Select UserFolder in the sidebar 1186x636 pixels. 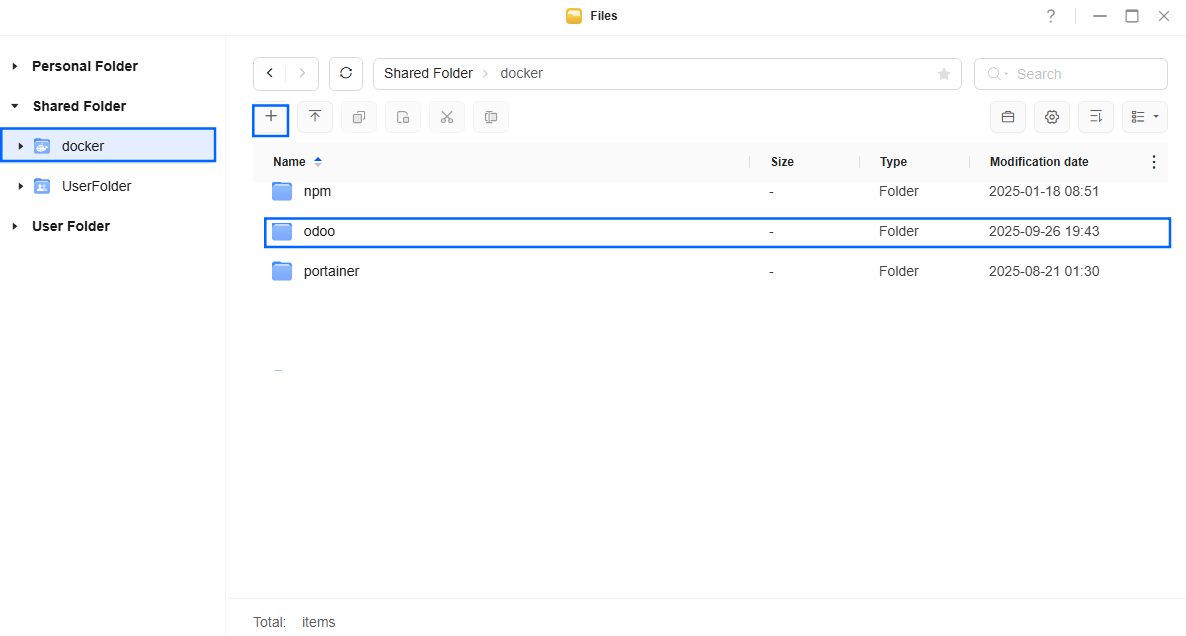tap(108, 186)
